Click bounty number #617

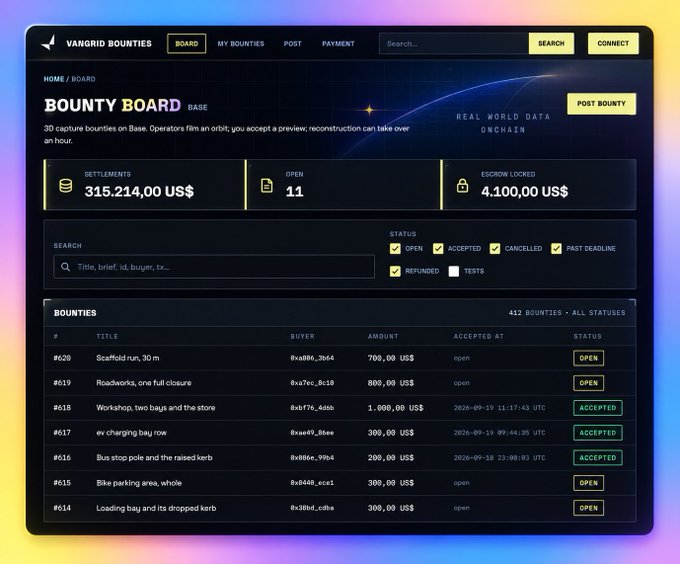(x=62, y=433)
